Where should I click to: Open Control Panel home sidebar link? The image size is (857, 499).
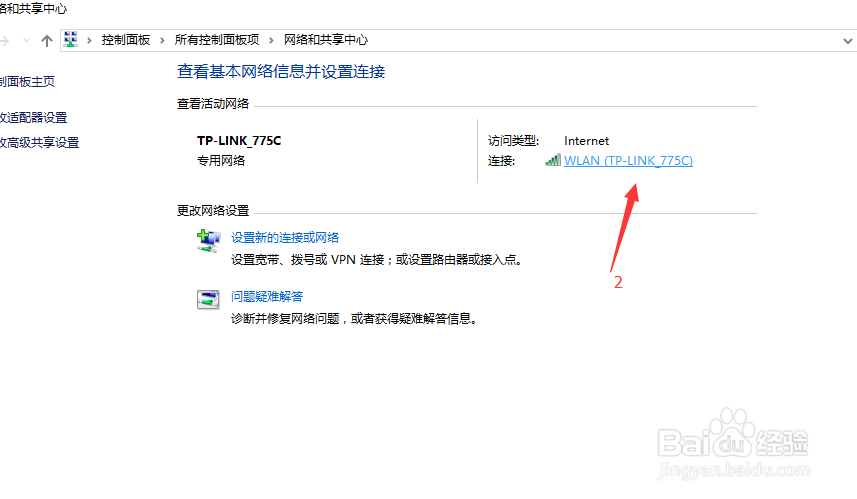coord(27,82)
